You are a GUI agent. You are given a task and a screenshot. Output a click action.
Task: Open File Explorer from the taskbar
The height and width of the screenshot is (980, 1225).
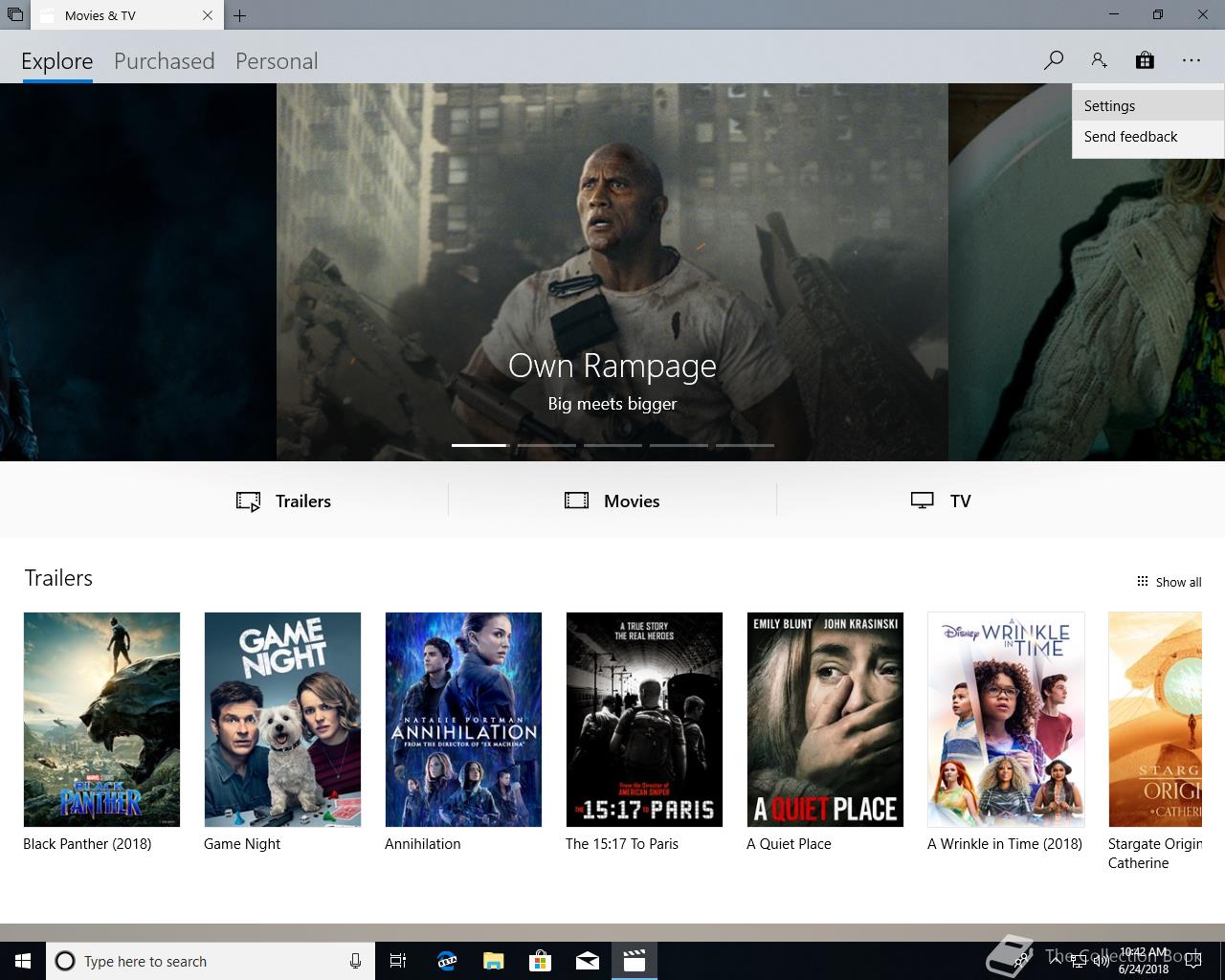click(493, 961)
